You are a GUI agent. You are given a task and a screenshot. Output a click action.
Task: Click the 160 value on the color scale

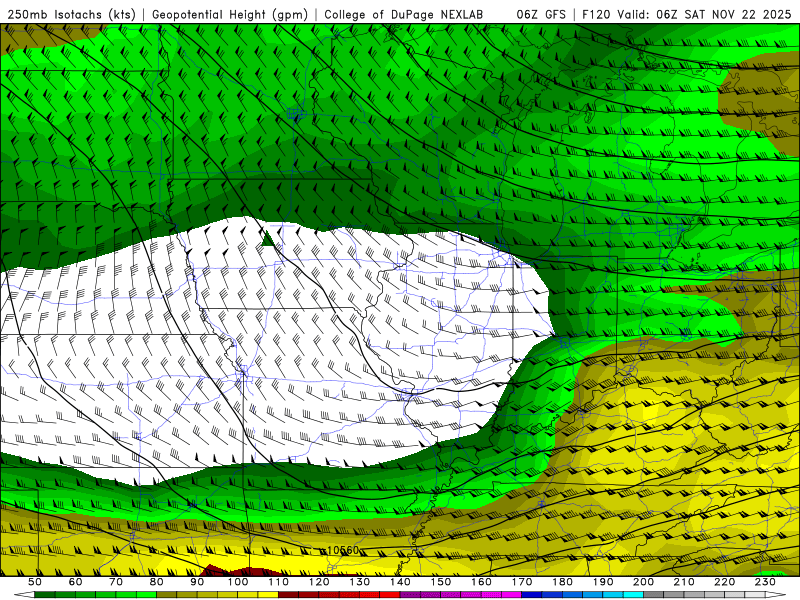pos(481,582)
